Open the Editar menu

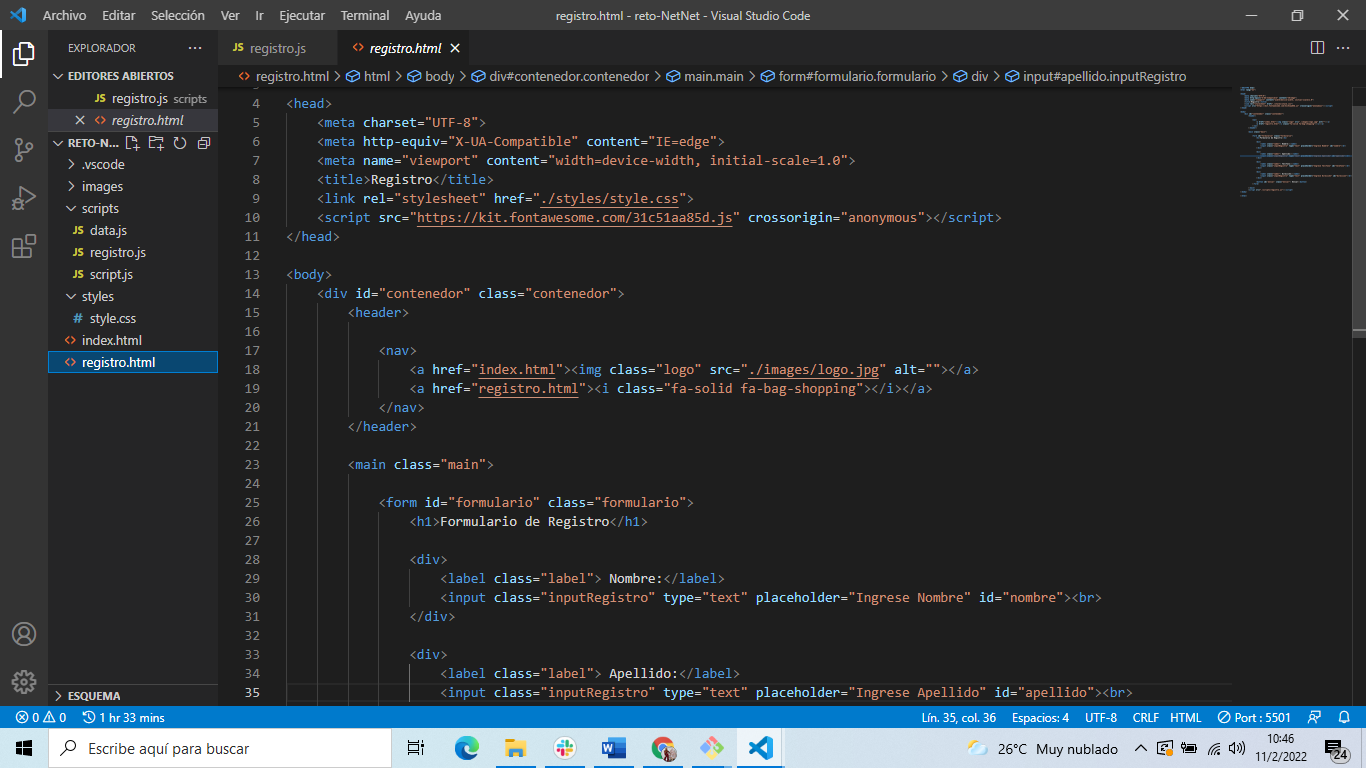click(x=119, y=15)
